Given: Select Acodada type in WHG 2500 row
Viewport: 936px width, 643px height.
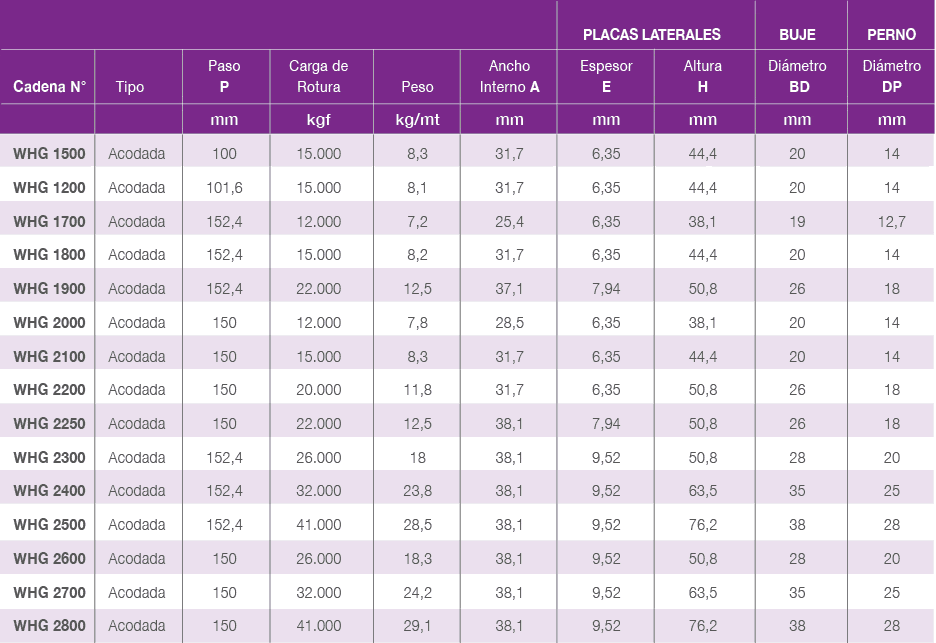Looking at the screenshot, I should [137, 525].
